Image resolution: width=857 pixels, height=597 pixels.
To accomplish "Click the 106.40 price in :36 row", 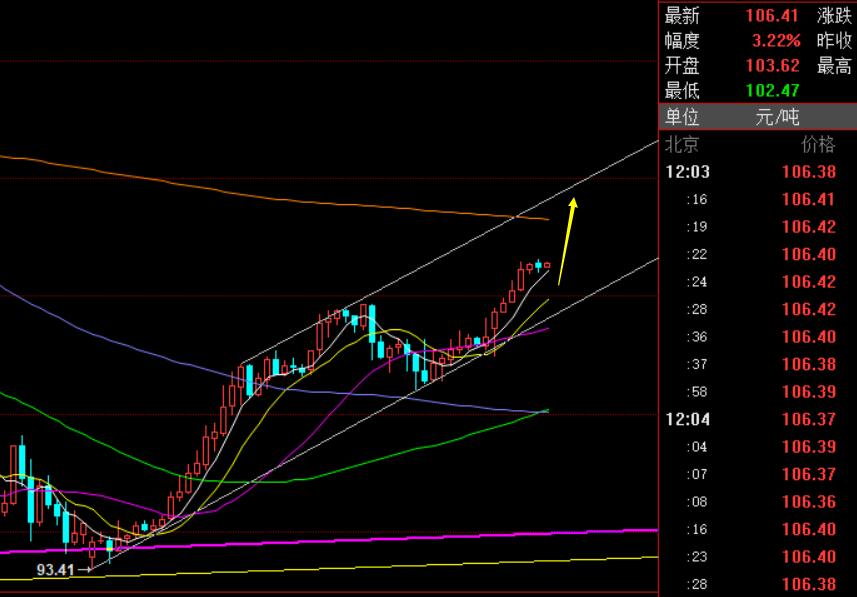I will tap(809, 337).
